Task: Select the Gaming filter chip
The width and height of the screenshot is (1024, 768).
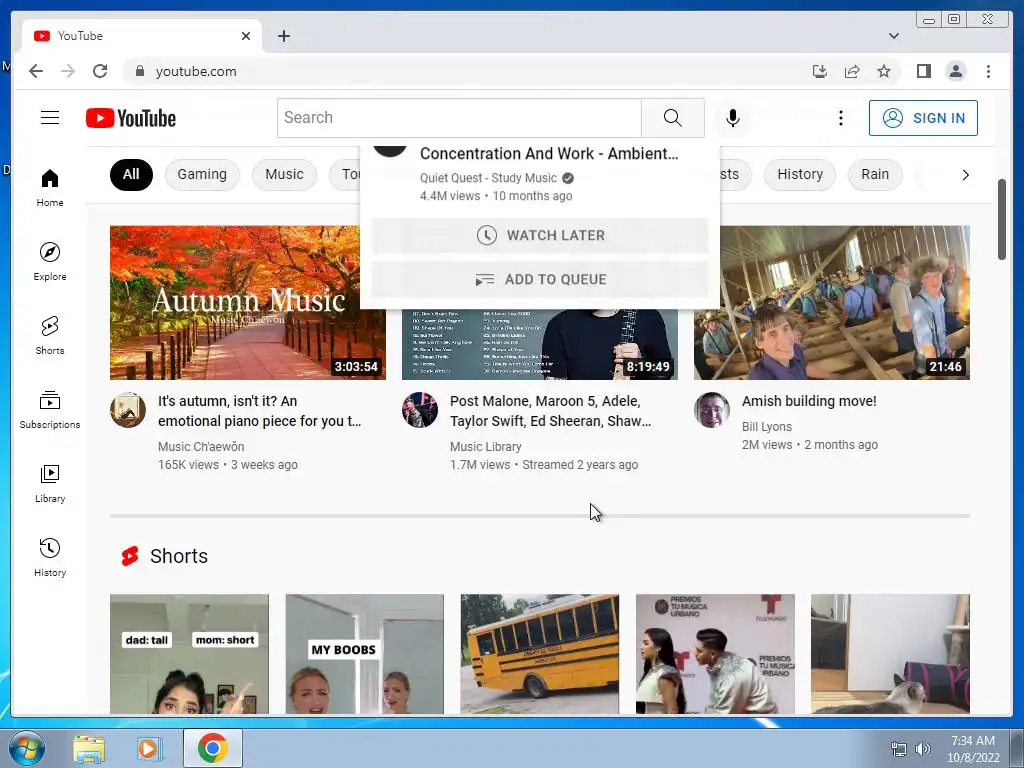Action: point(202,174)
